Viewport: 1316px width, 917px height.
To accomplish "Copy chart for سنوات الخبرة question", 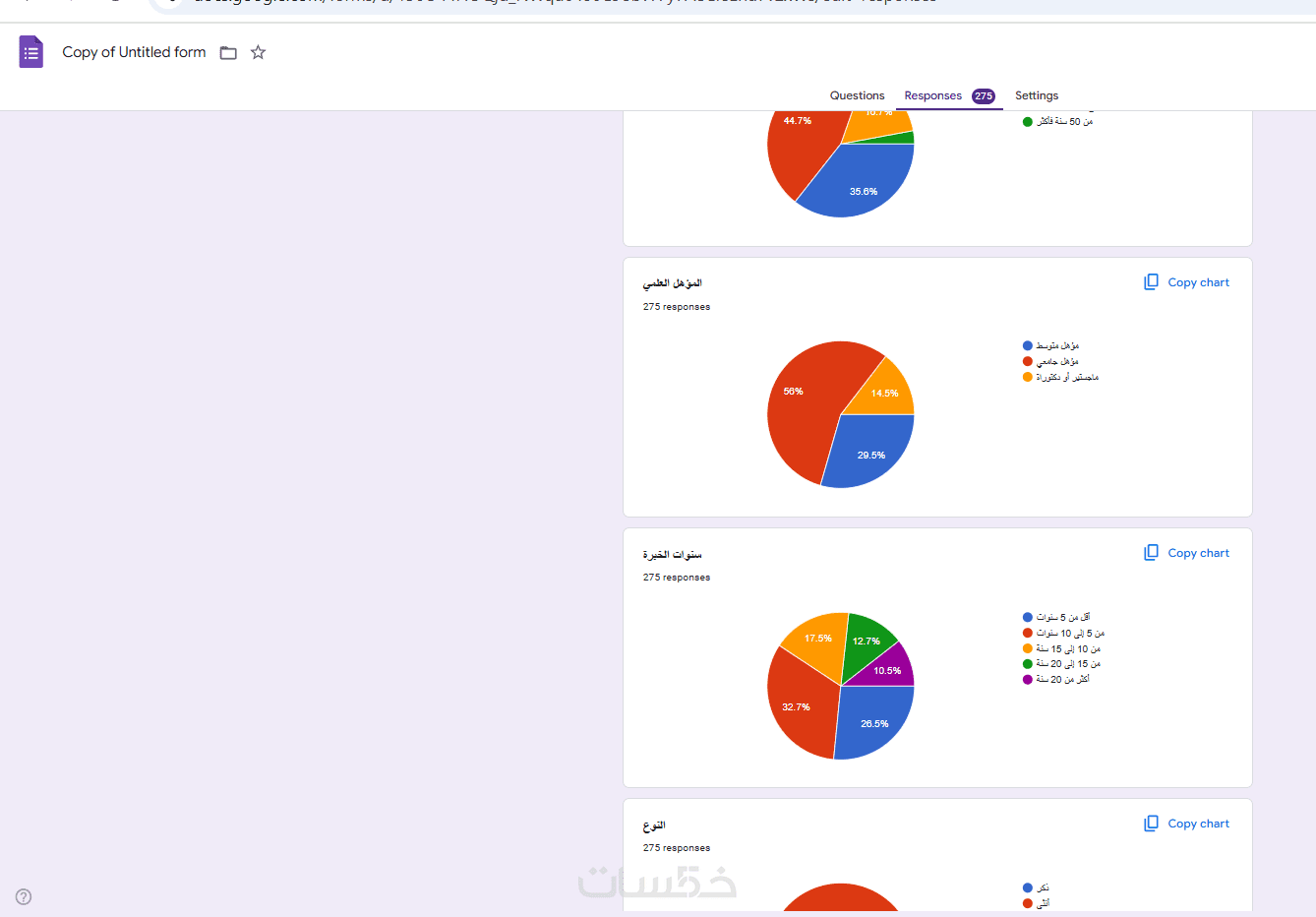I will point(1186,553).
